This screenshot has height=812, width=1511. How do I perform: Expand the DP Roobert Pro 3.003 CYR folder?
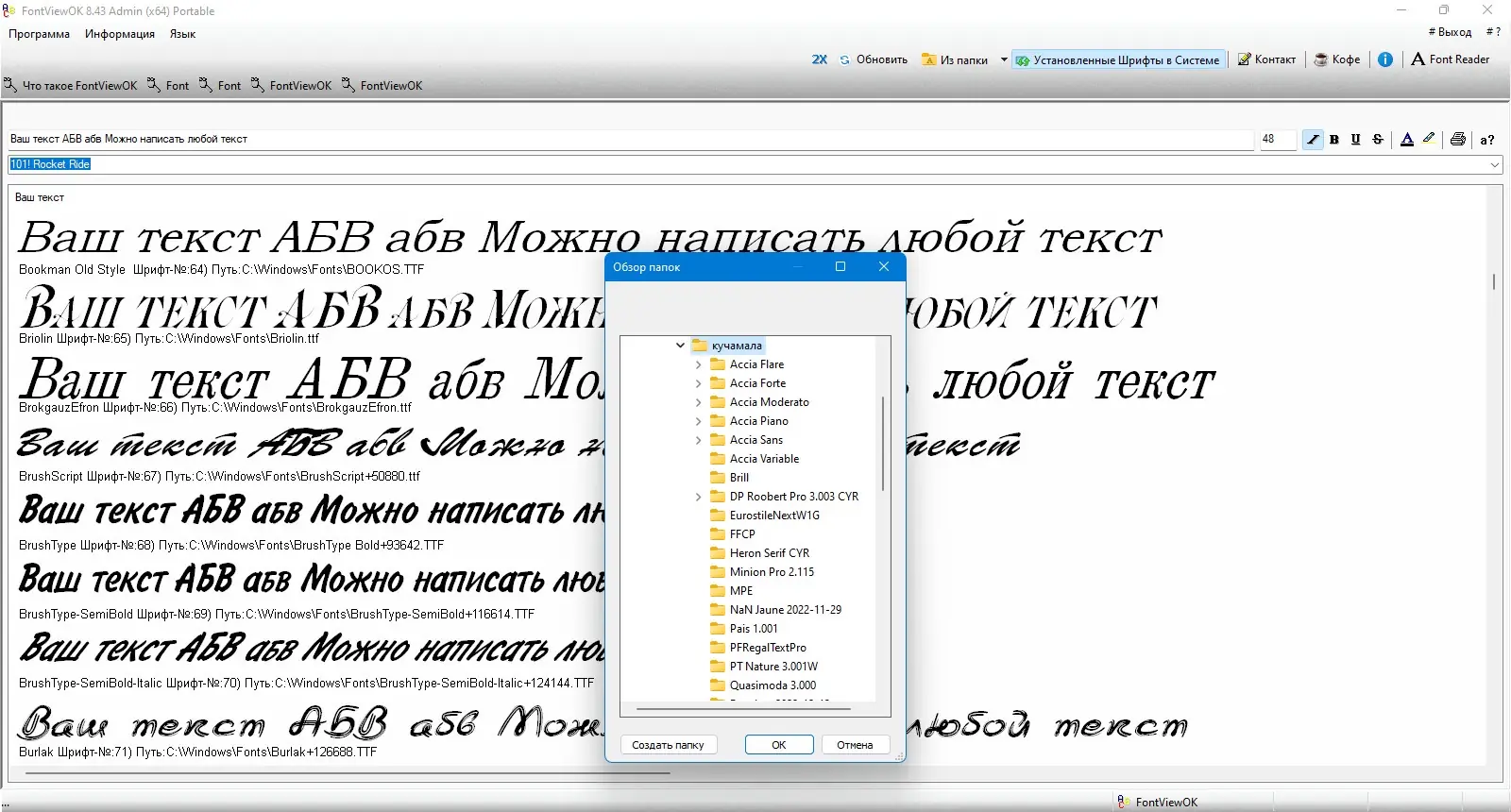pyautogui.click(x=699, y=497)
